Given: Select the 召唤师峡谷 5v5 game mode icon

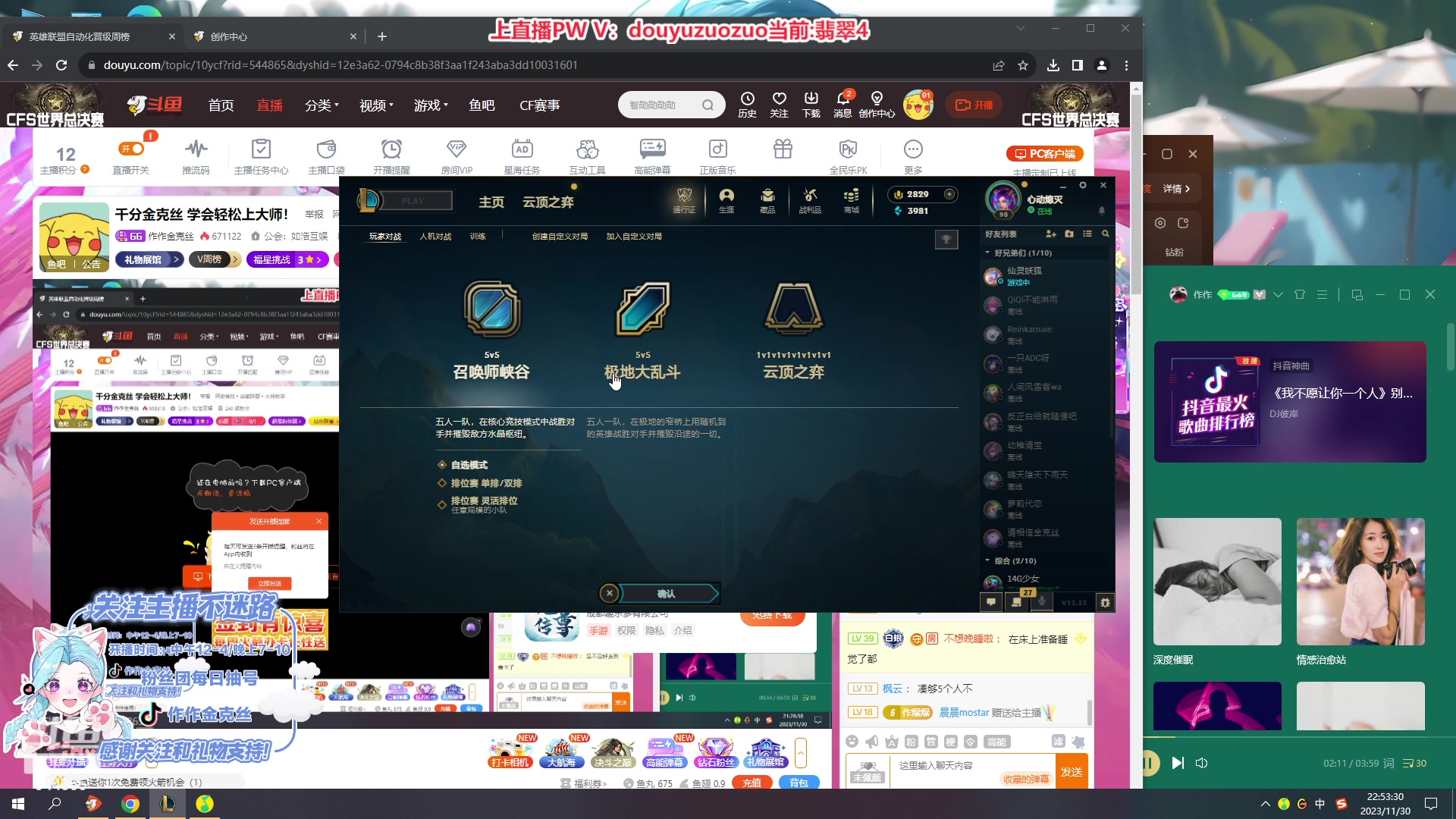Looking at the screenshot, I should 491,309.
